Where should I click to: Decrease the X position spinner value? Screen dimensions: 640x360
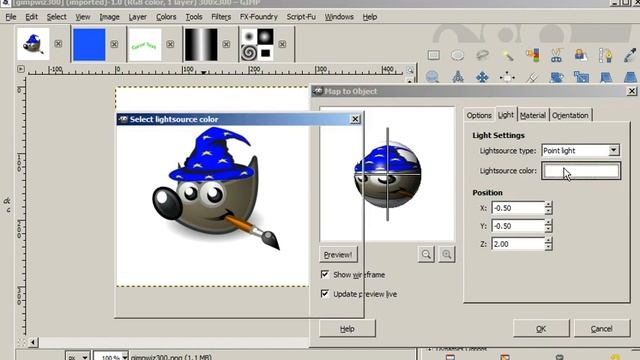pos(549,211)
